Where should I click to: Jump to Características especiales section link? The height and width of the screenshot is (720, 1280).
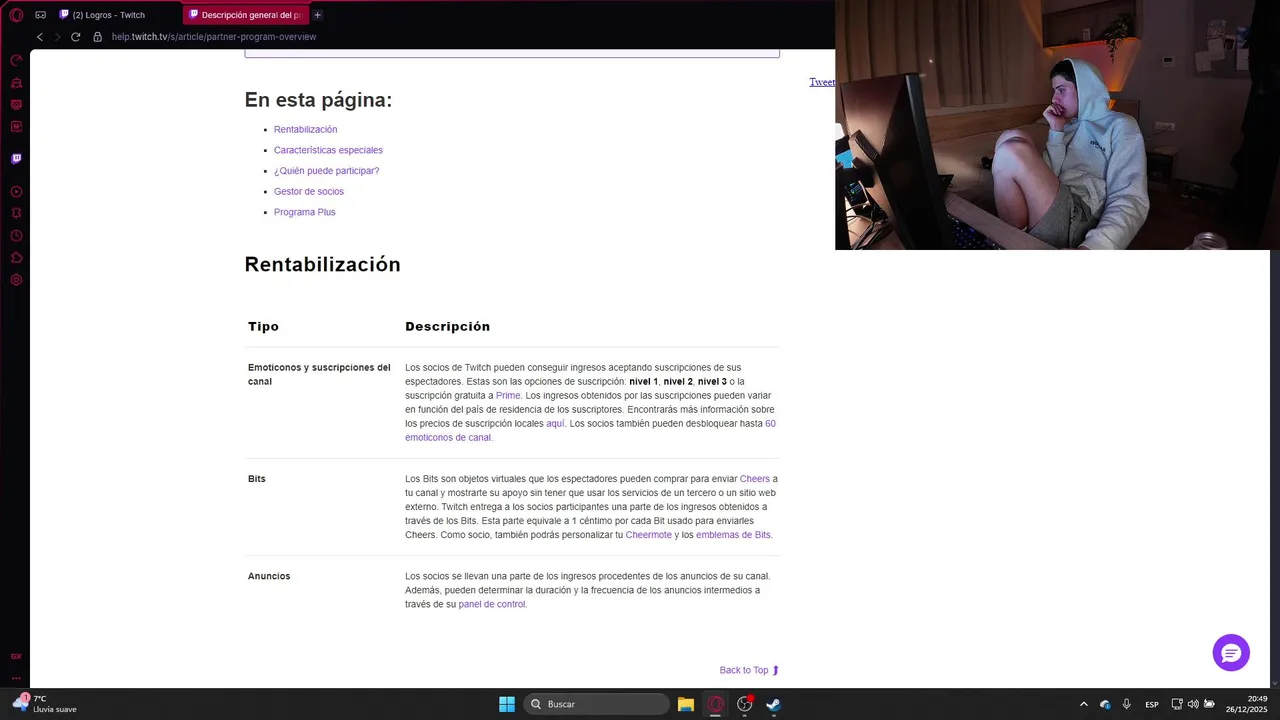[328, 150]
